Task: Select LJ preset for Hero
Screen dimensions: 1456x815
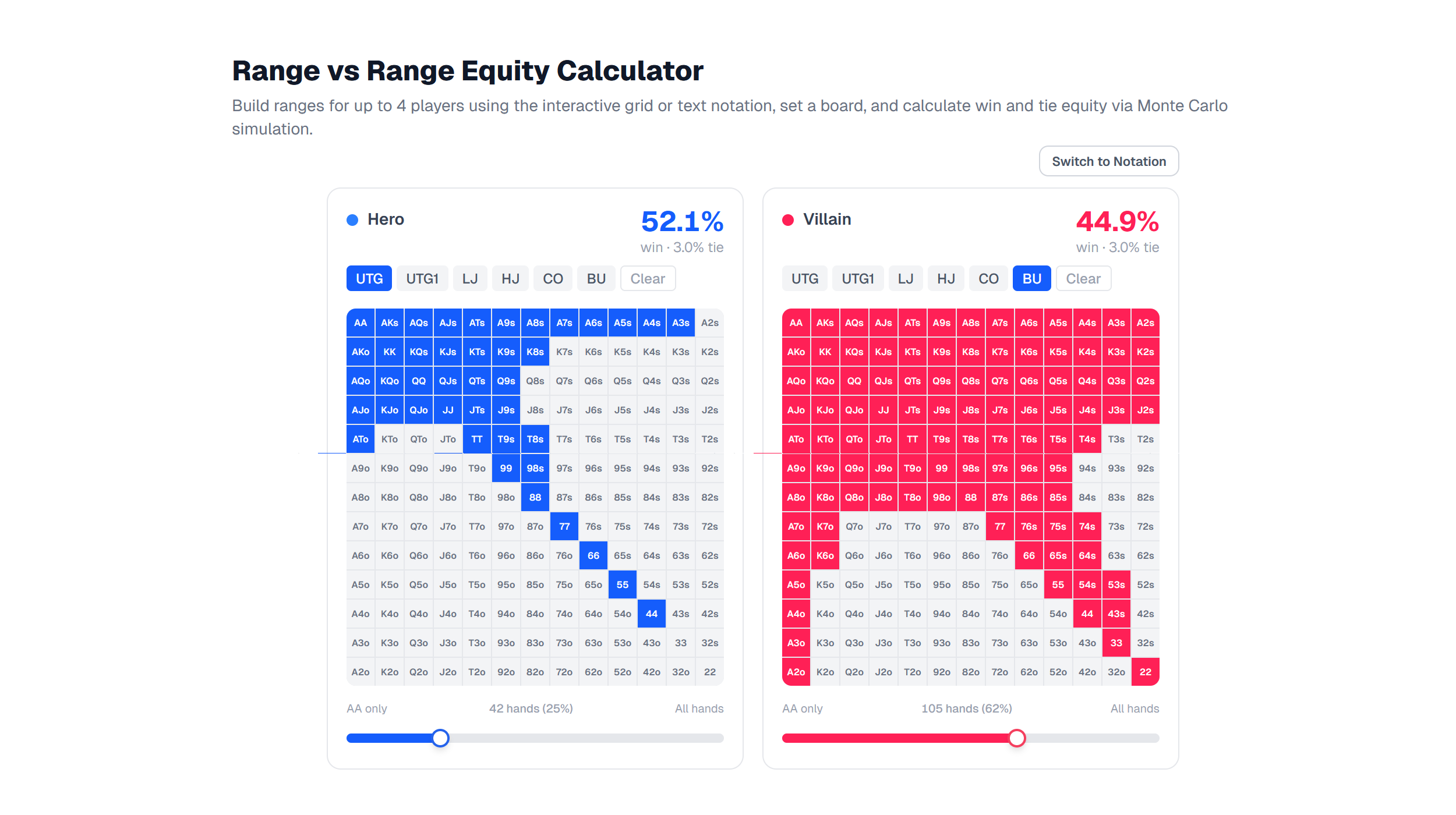Action: [470, 279]
